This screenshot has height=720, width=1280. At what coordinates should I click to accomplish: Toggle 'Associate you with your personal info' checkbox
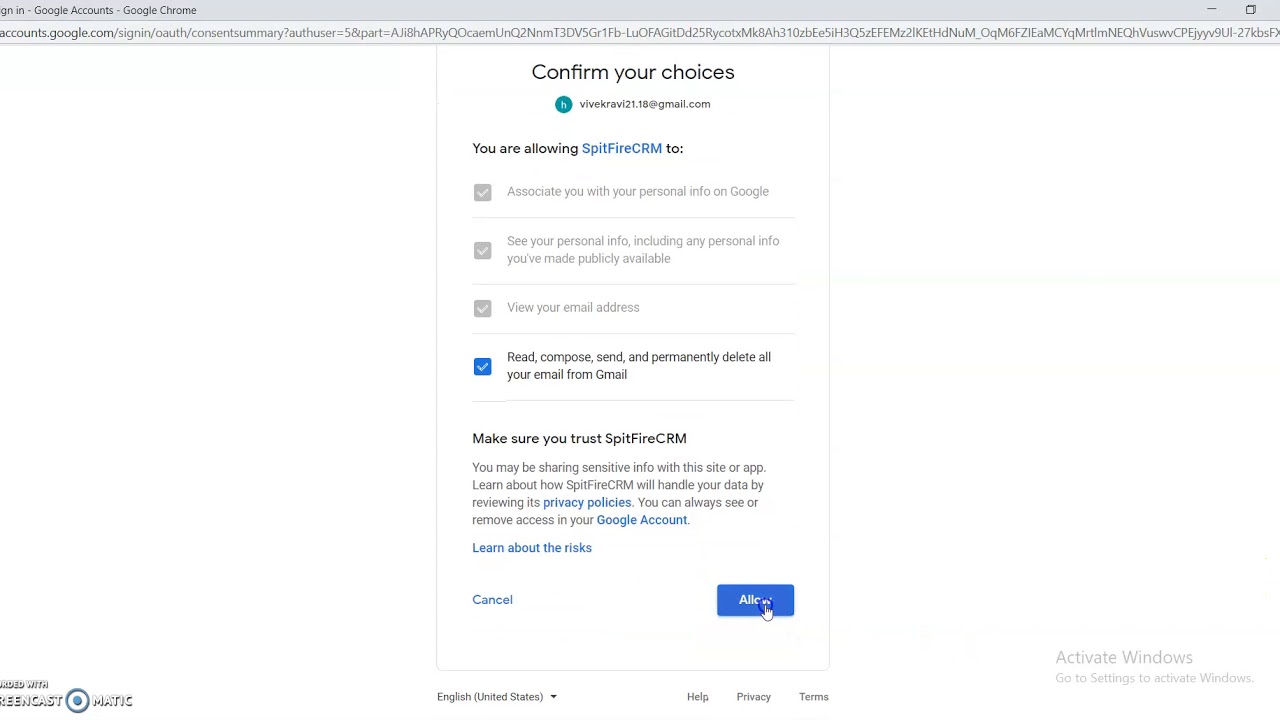(483, 192)
